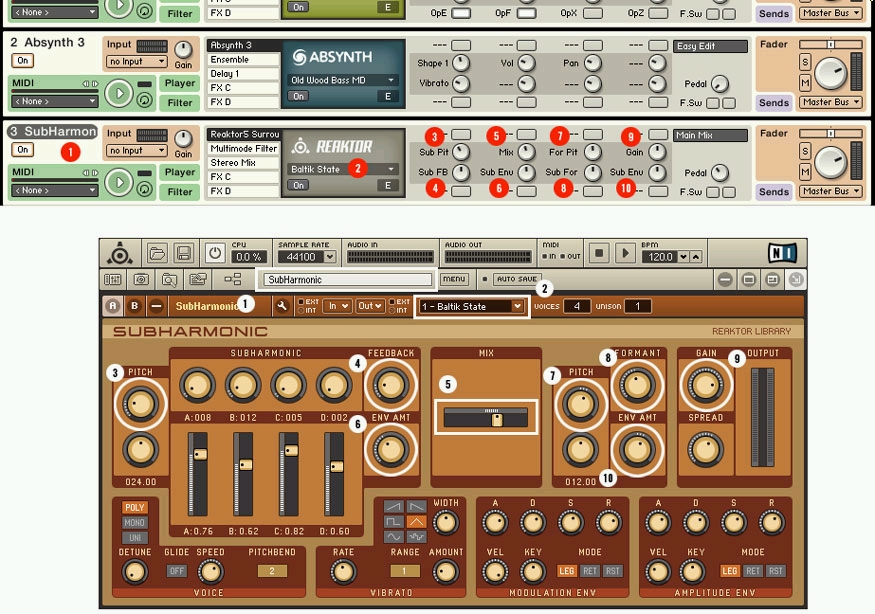Open the panel mixer icon in second toolbar row

(113, 279)
